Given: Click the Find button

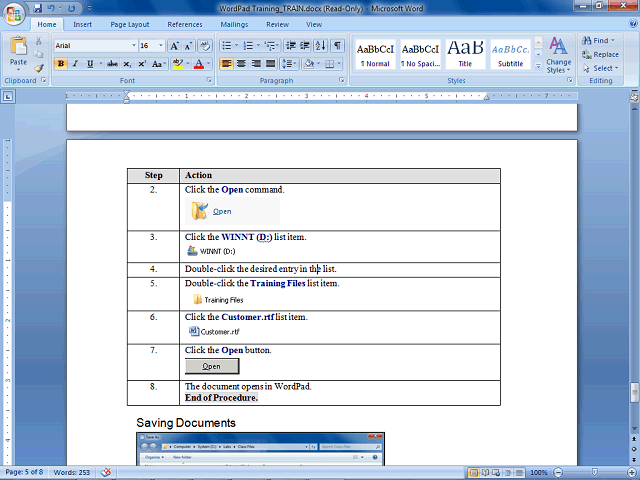Looking at the screenshot, I should point(598,40).
